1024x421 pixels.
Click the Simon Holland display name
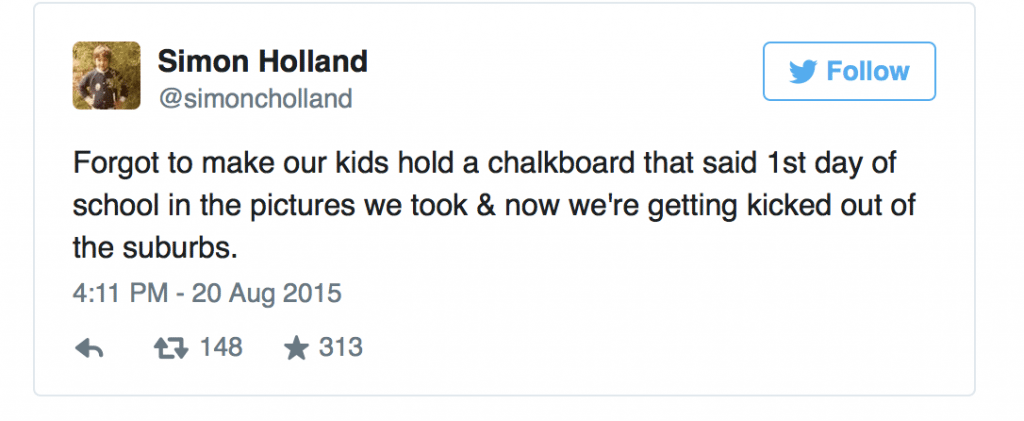[263, 62]
